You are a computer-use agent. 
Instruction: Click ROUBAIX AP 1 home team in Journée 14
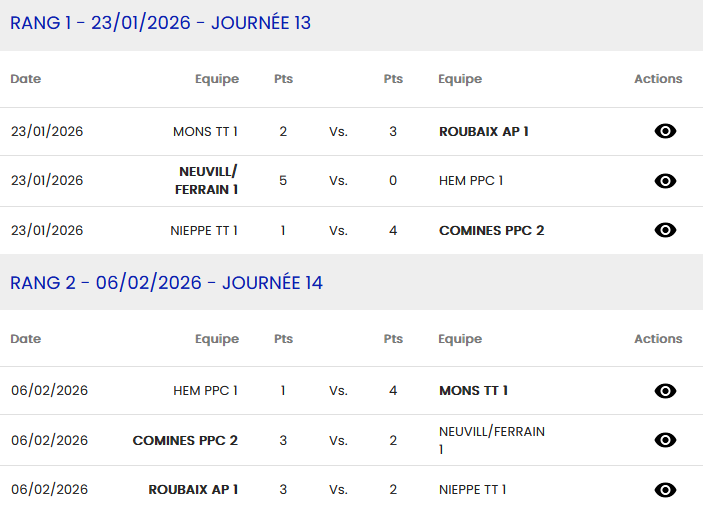[193, 489]
